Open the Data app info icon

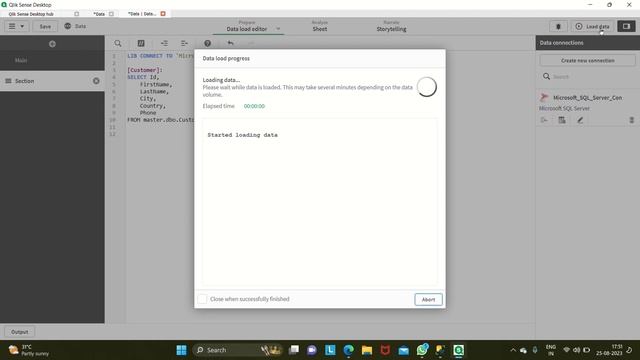[x=68, y=26]
